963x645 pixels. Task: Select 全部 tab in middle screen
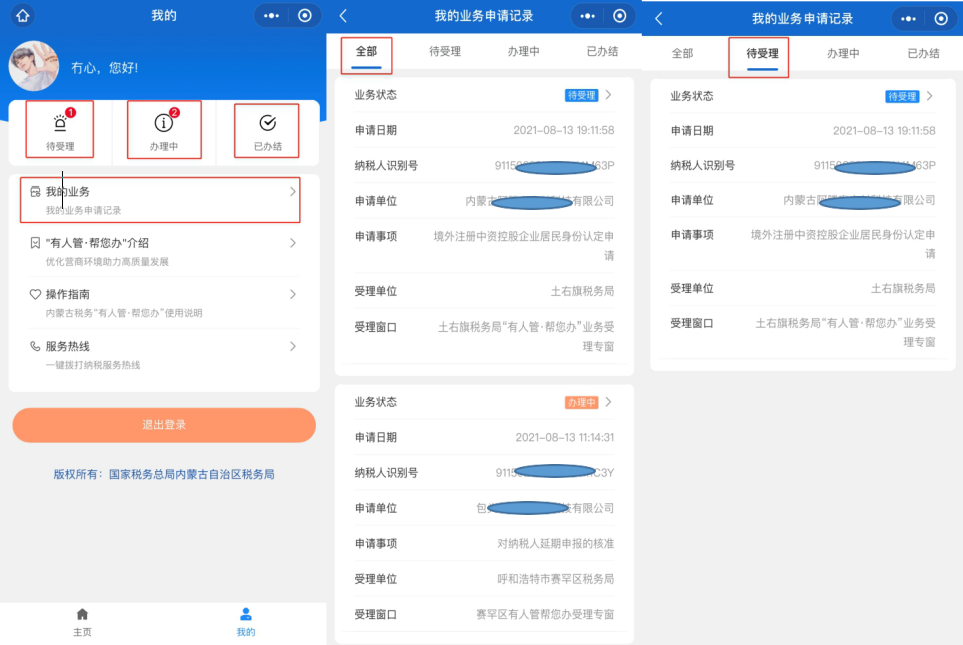[366, 52]
